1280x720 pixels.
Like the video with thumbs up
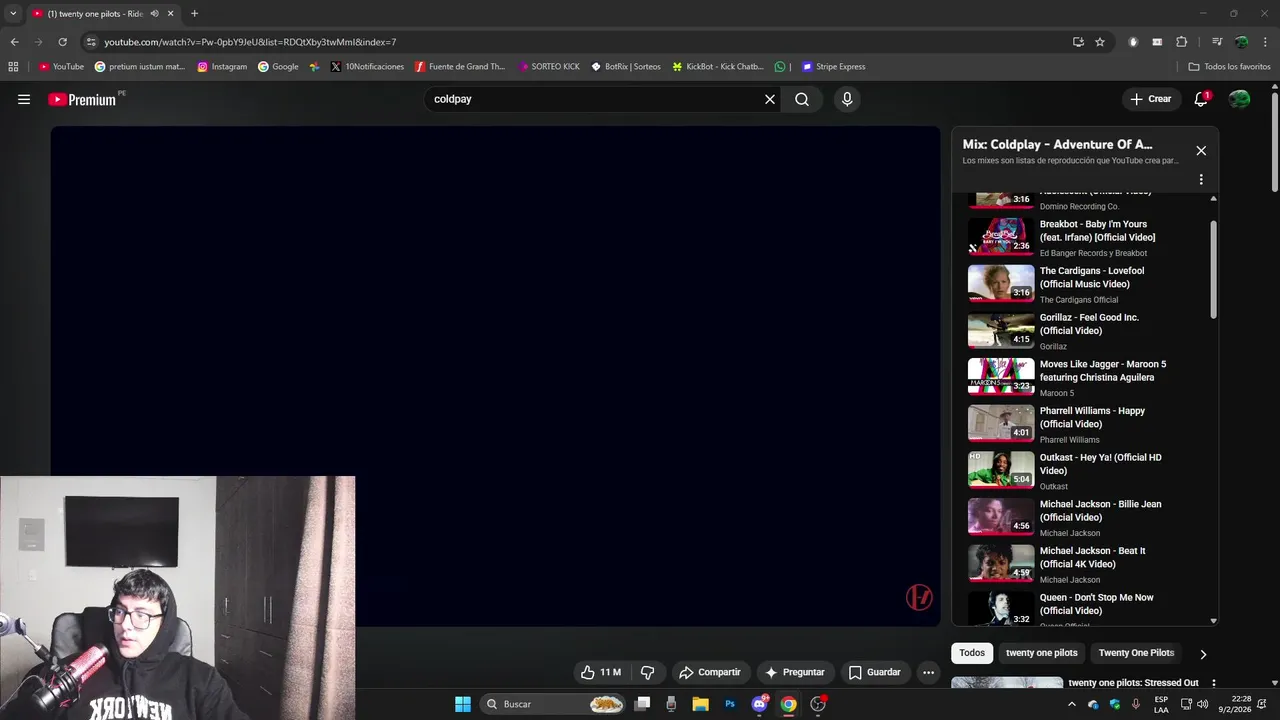point(602,672)
